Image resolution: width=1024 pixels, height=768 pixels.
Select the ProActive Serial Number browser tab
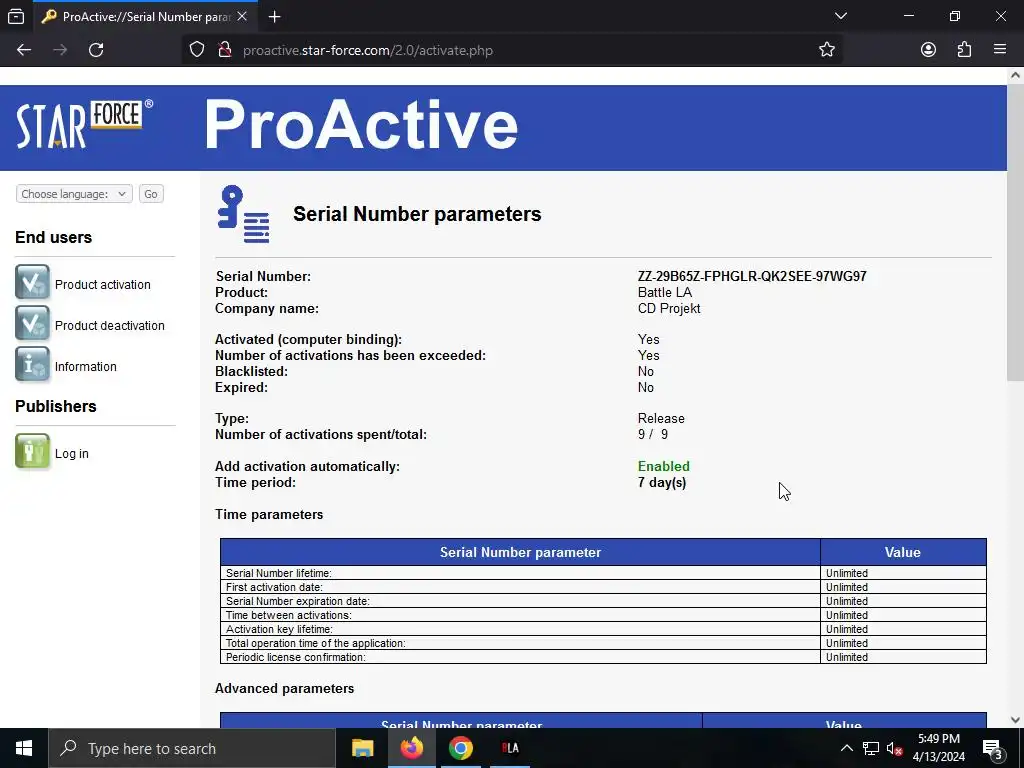pos(145,17)
